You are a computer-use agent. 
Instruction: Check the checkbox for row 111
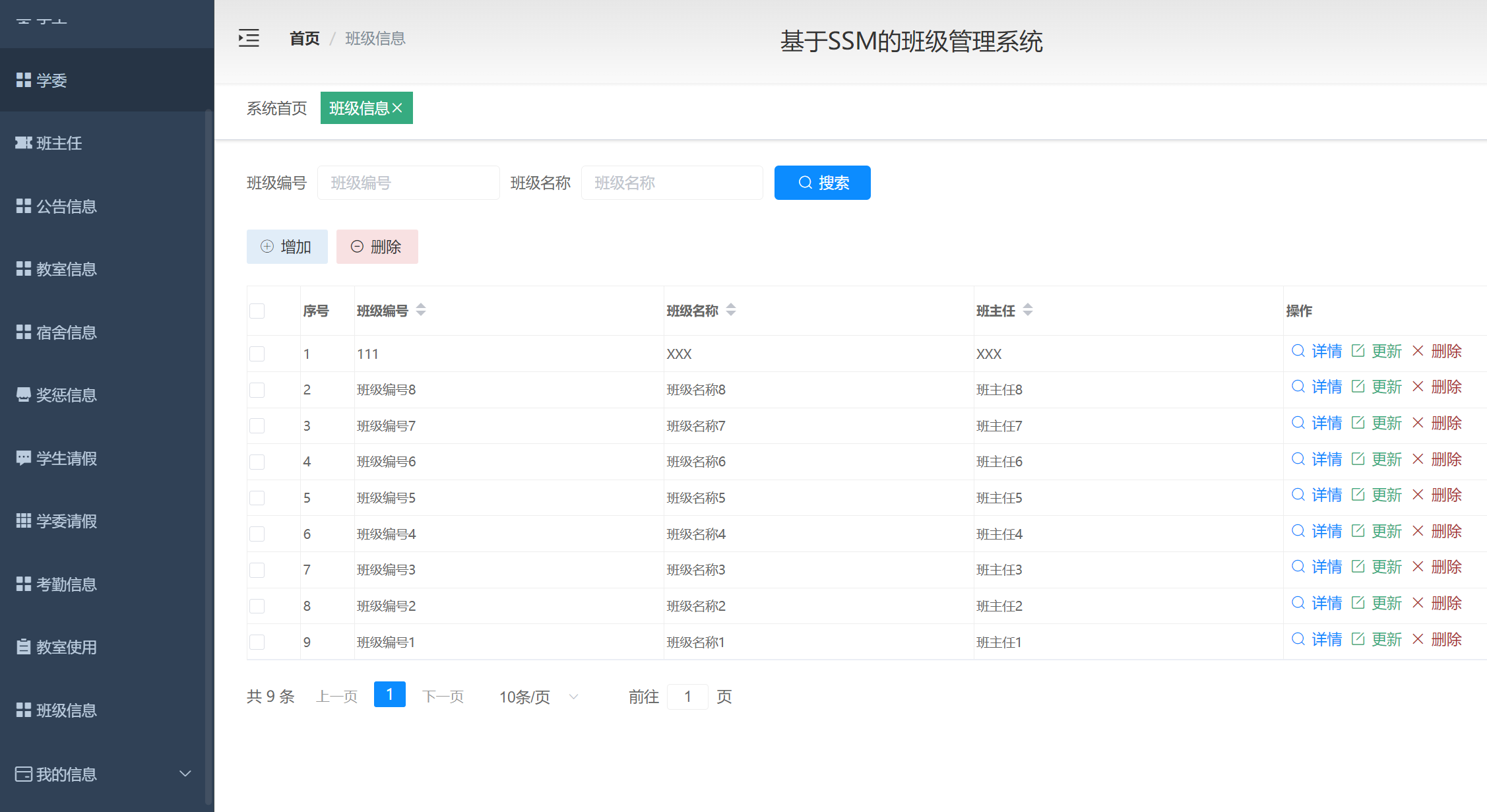click(257, 354)
